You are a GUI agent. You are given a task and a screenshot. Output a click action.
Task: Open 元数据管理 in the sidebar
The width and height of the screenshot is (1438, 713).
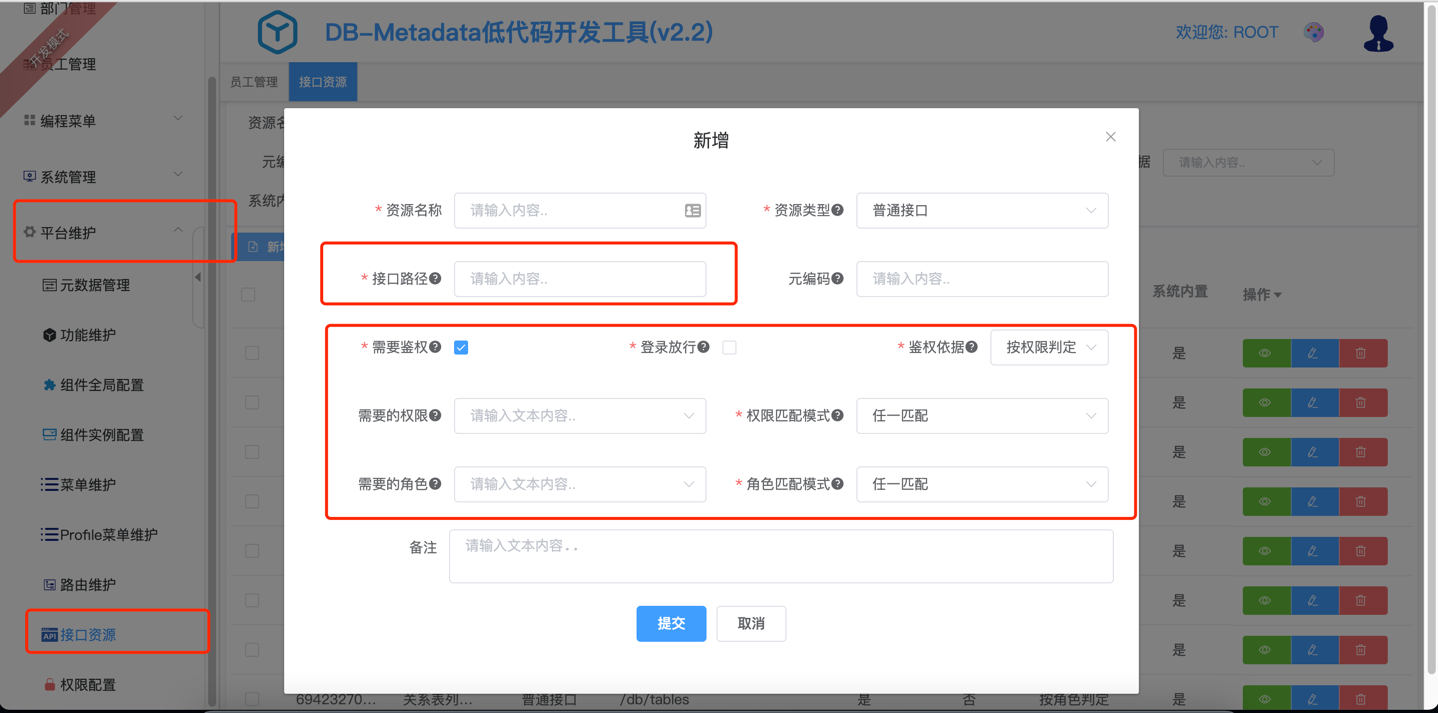tap(95, 285)
